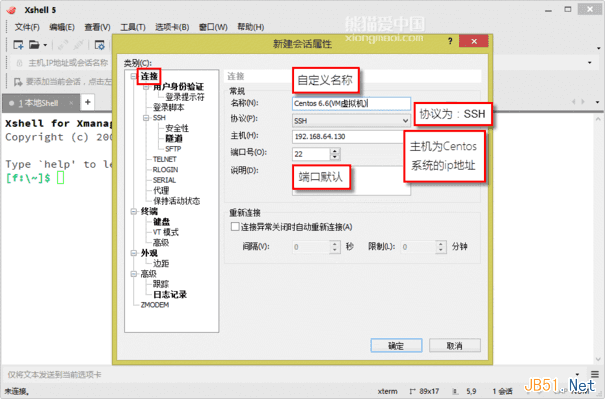Increase 间隔 seconds with up arrow

(335, 244)
